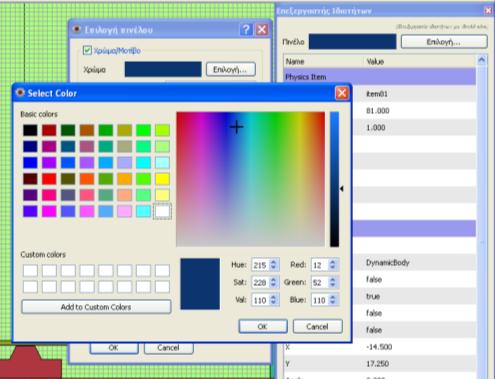Click the properties panel scrollbar up arrow
The width and height of the screenshot is (495, 379).
click(481, 60)
